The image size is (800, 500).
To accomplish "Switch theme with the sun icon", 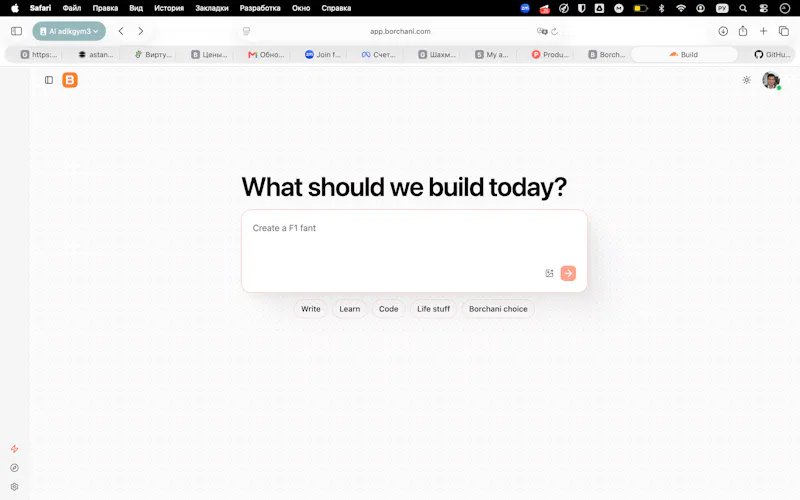I will pos(746,80).
